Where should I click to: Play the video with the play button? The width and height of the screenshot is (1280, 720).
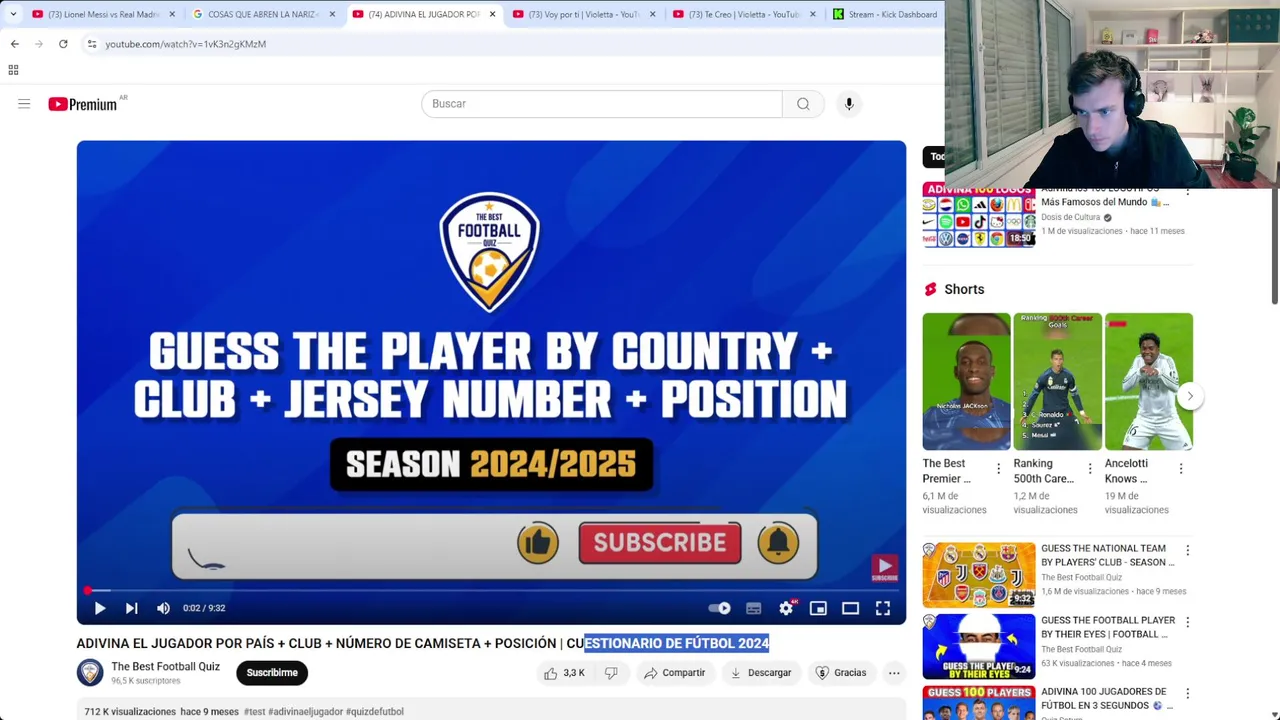point(100,608)
